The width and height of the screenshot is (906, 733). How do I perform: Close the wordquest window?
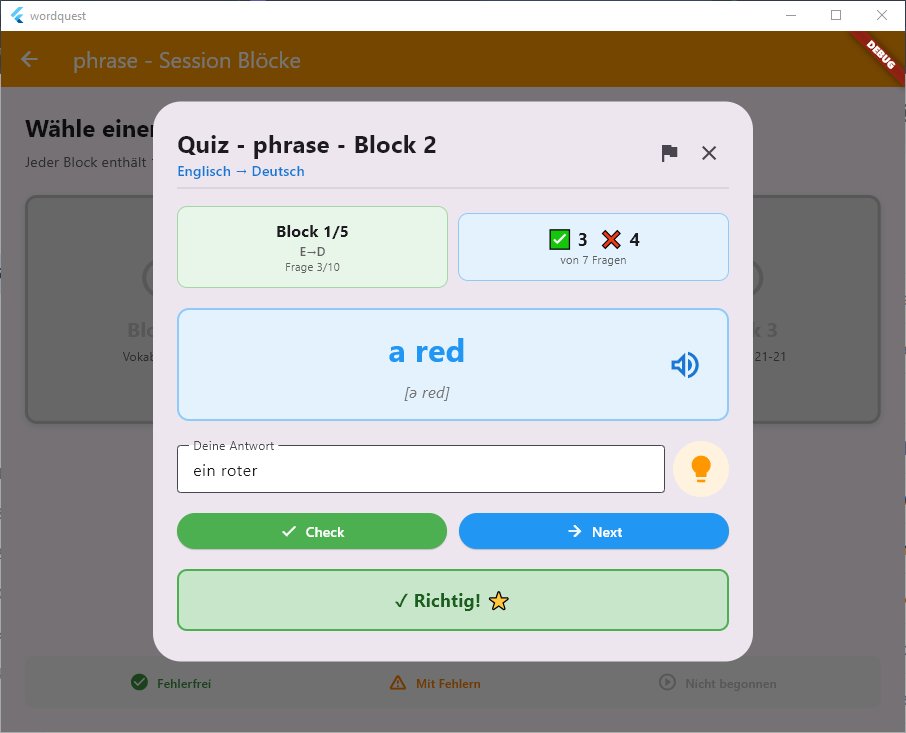tap(882, 16)
